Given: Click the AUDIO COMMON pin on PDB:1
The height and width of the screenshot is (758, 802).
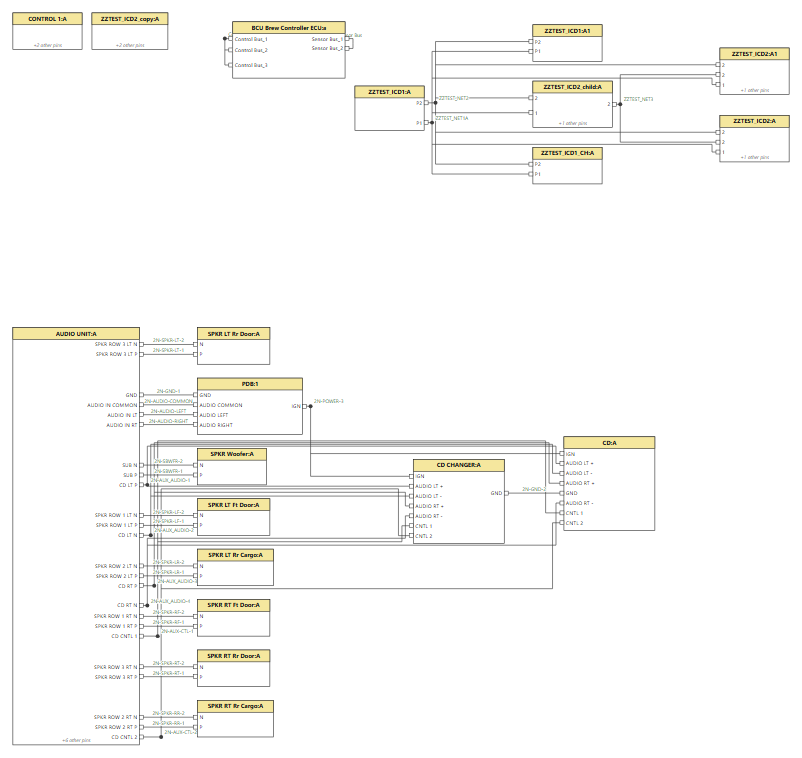Looking at the screenshot, I should tap(221, 405).
